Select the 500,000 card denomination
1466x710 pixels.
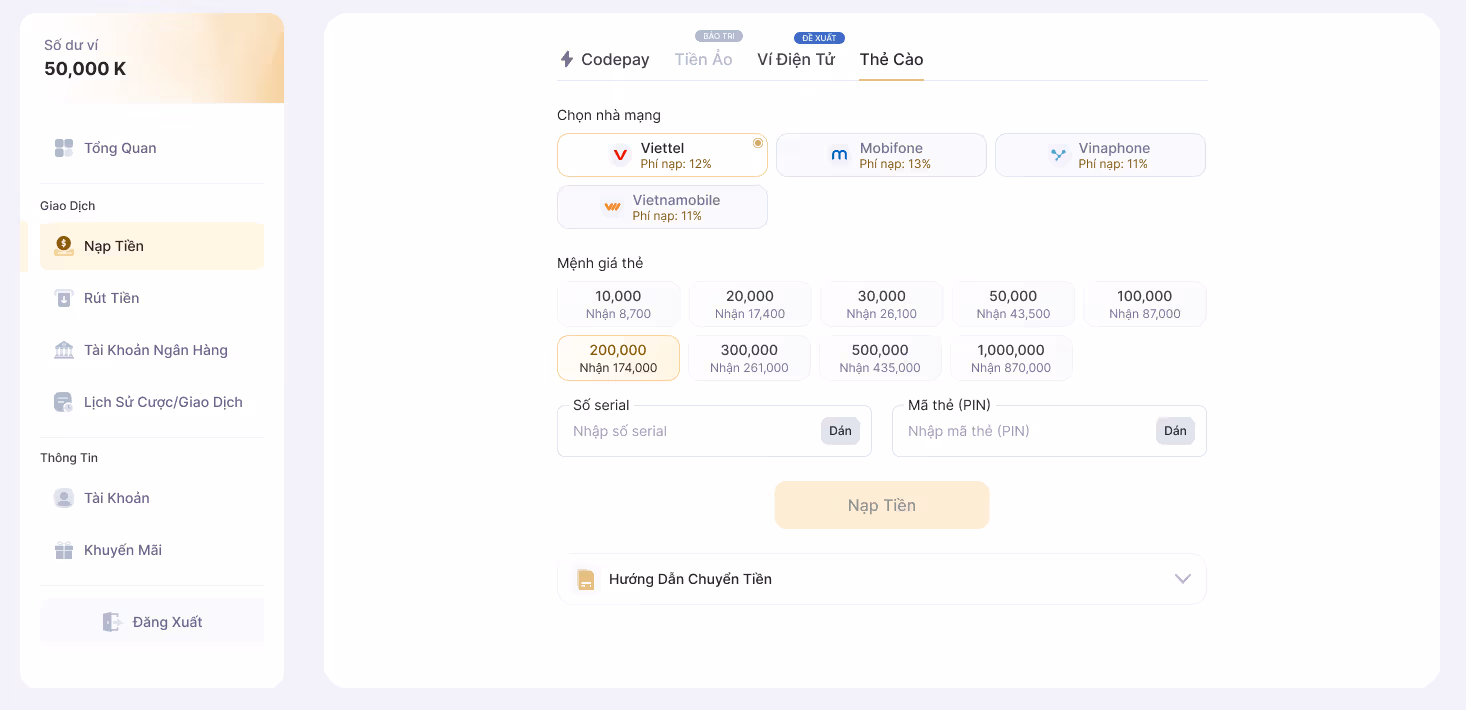pos(880,358)
